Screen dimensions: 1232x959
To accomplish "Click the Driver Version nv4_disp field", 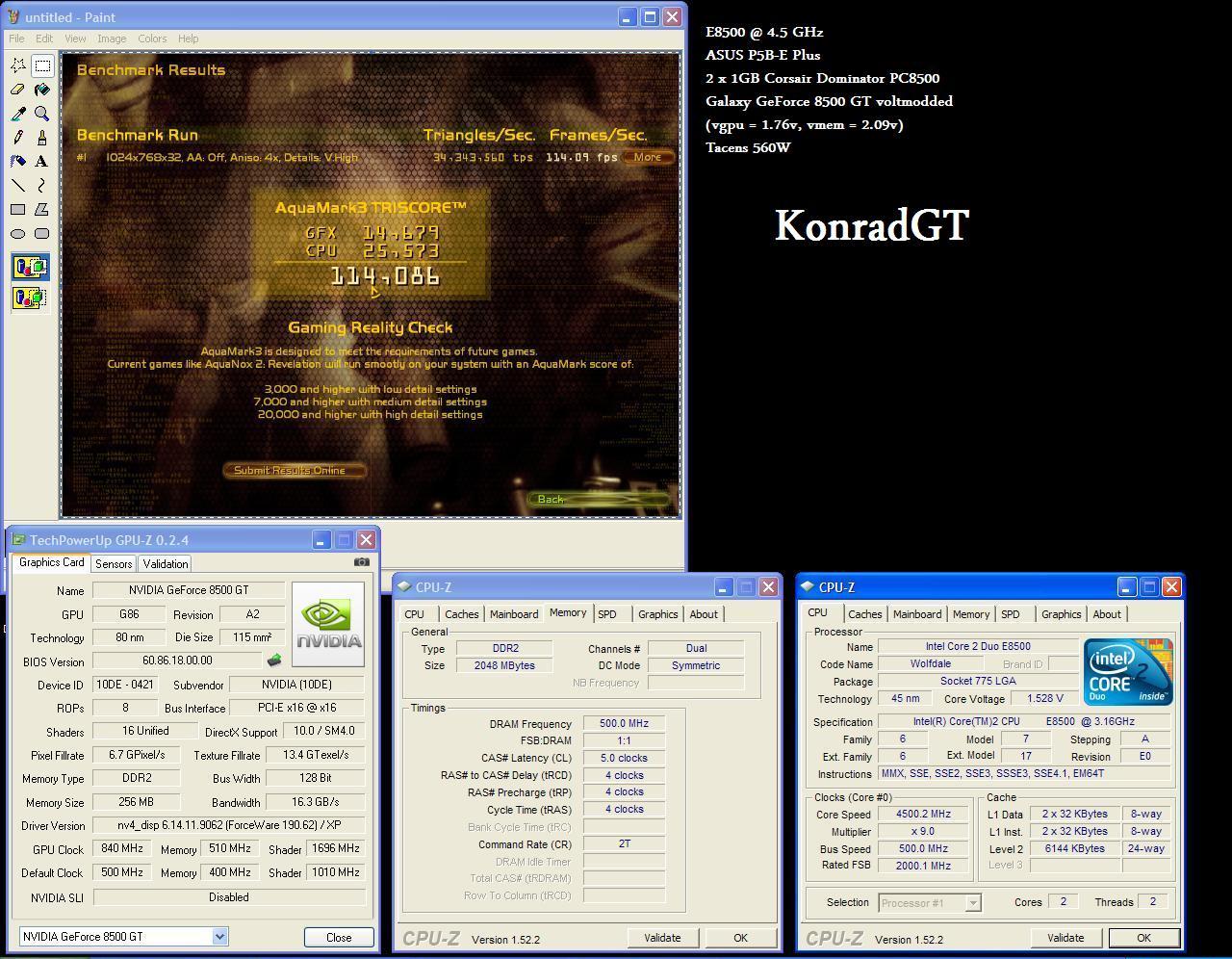I will pyautogui.click(x=229, y=826).
